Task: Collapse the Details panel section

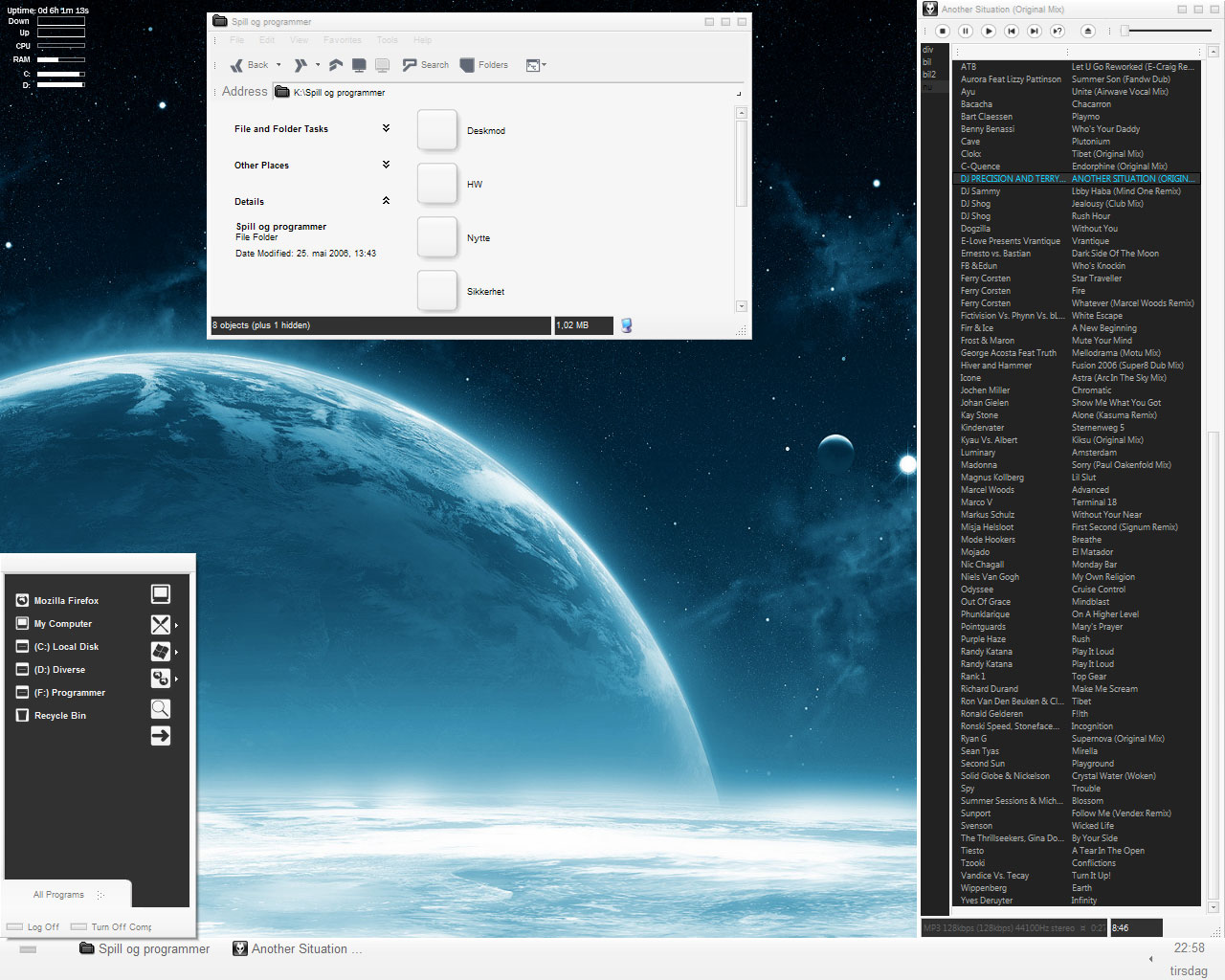Action: point(386,201)
